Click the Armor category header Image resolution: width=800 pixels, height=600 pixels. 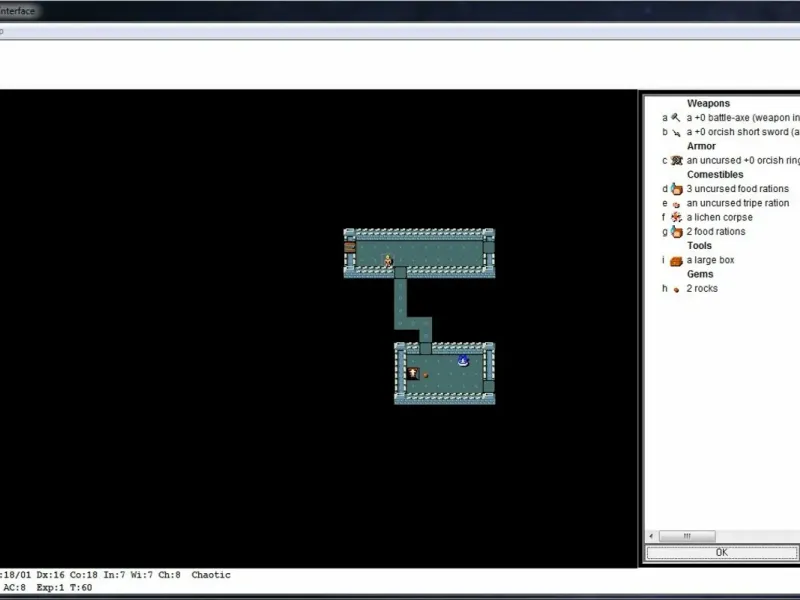701,146
